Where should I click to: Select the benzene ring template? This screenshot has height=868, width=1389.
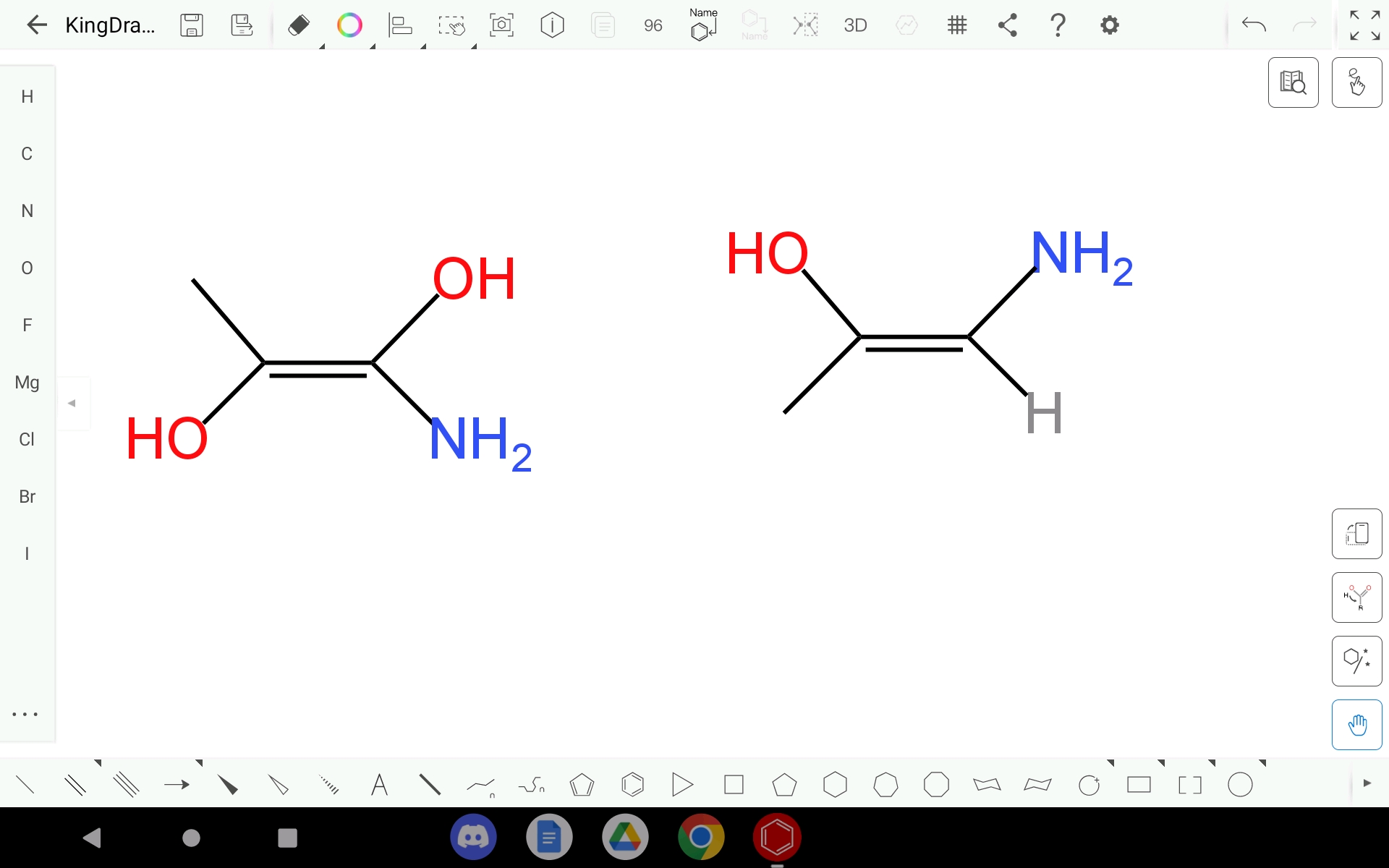(633, 785)
